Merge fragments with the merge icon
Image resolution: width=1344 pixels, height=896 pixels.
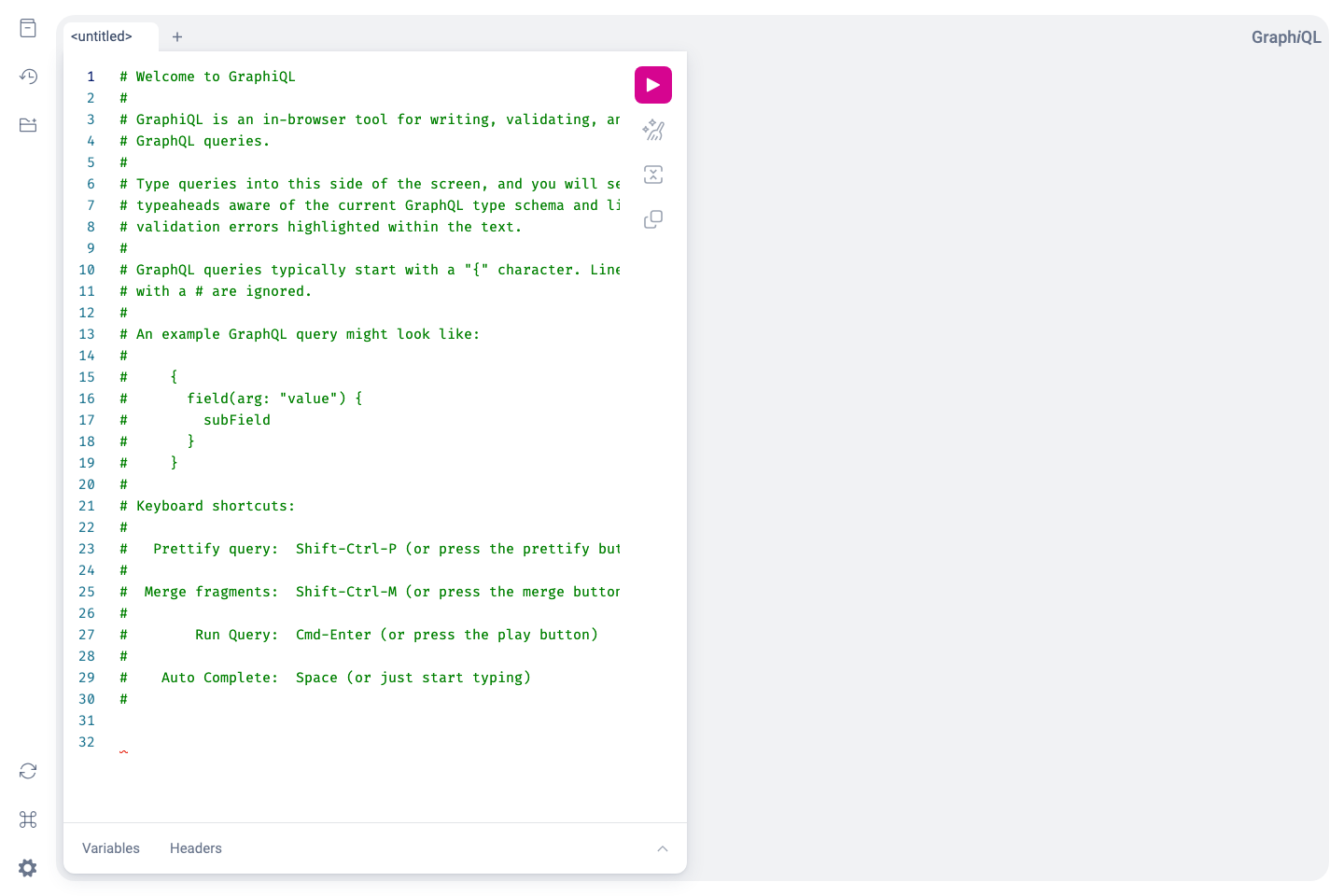coord(652,175)
